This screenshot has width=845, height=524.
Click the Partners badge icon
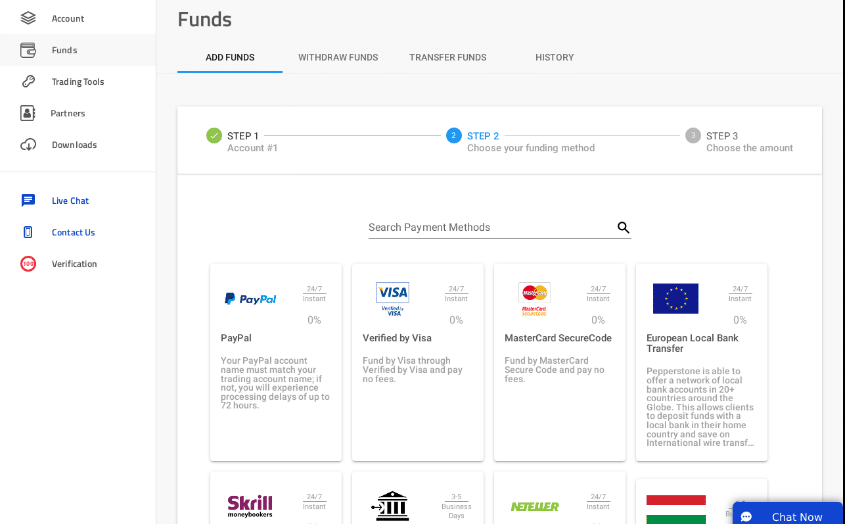[x=28, y=113]
